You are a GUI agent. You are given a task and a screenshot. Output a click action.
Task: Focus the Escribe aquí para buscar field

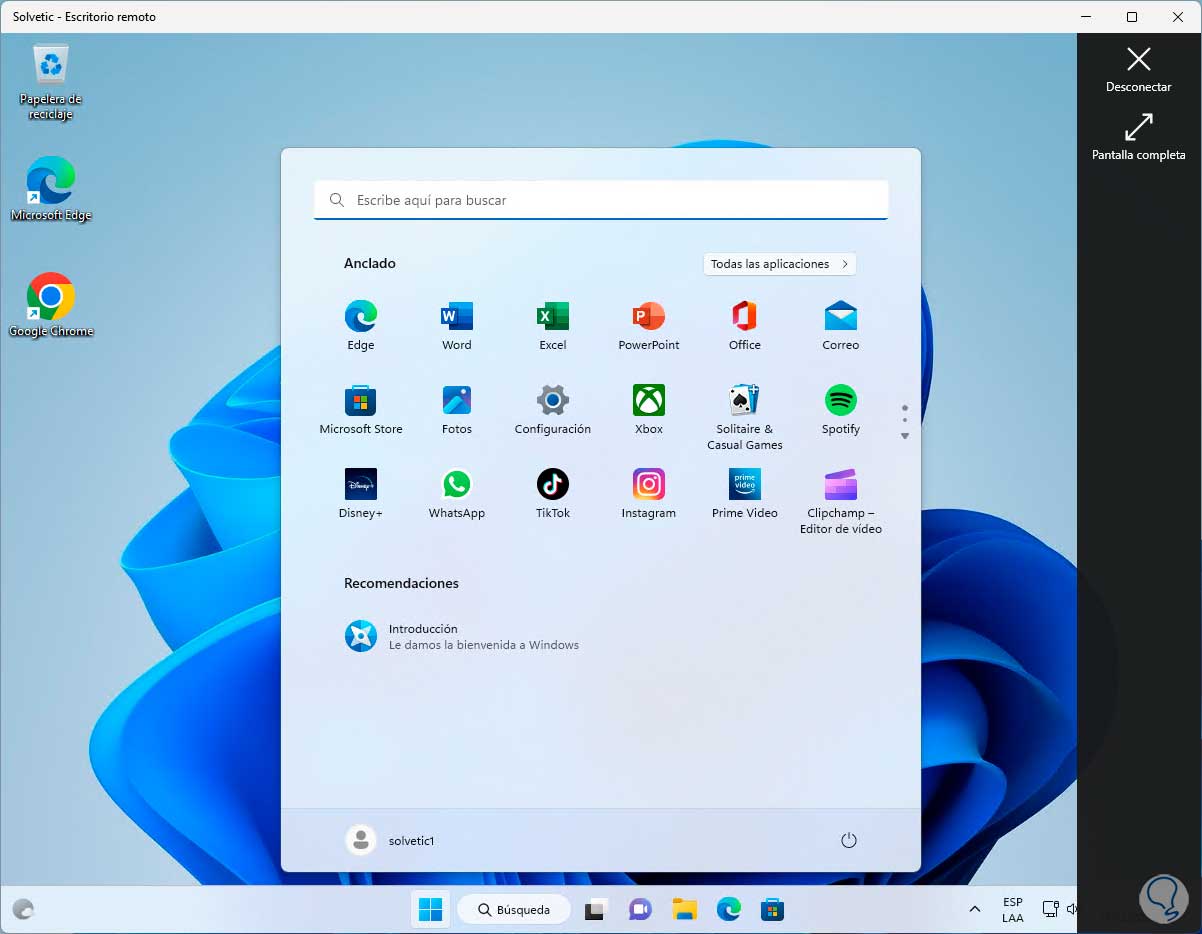601,200
